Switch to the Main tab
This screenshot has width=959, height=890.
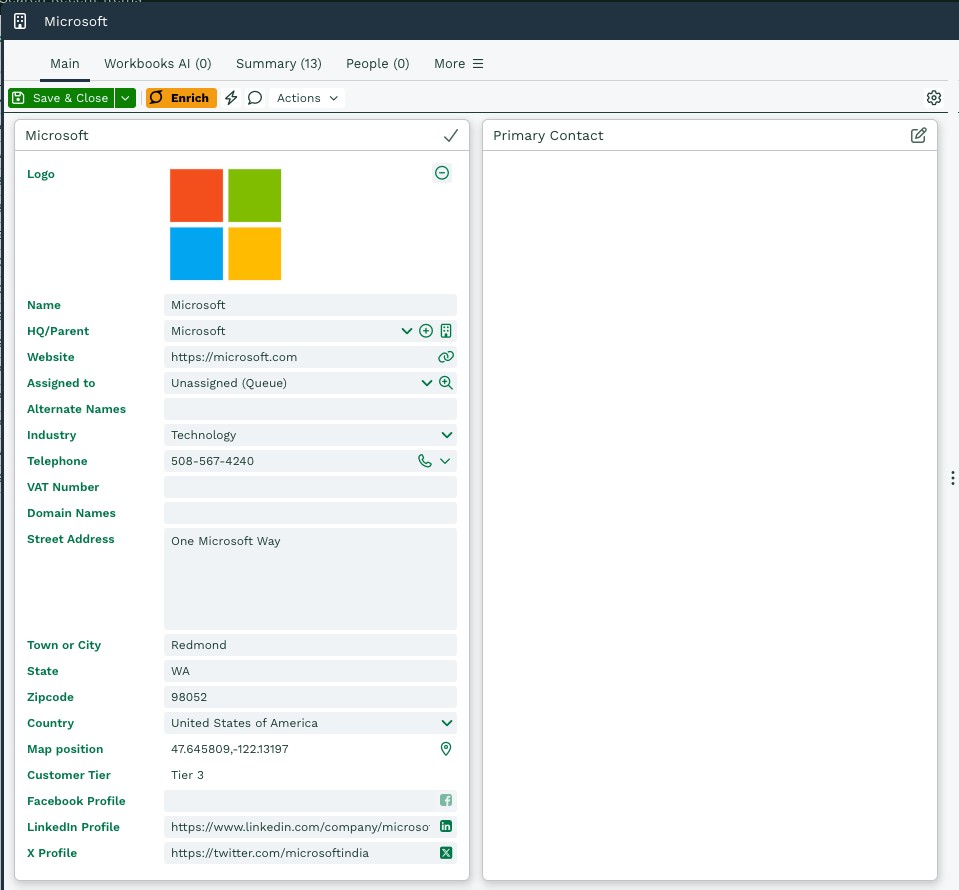(65, 64)
